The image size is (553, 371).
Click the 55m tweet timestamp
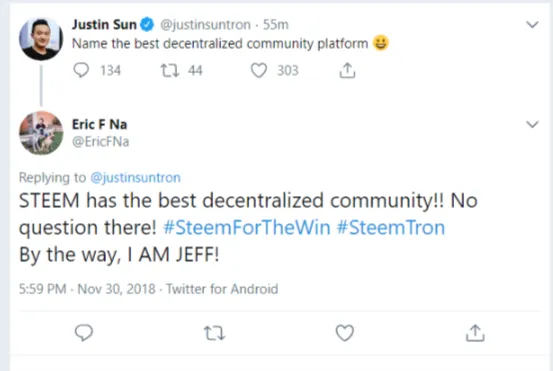[276, 25]
